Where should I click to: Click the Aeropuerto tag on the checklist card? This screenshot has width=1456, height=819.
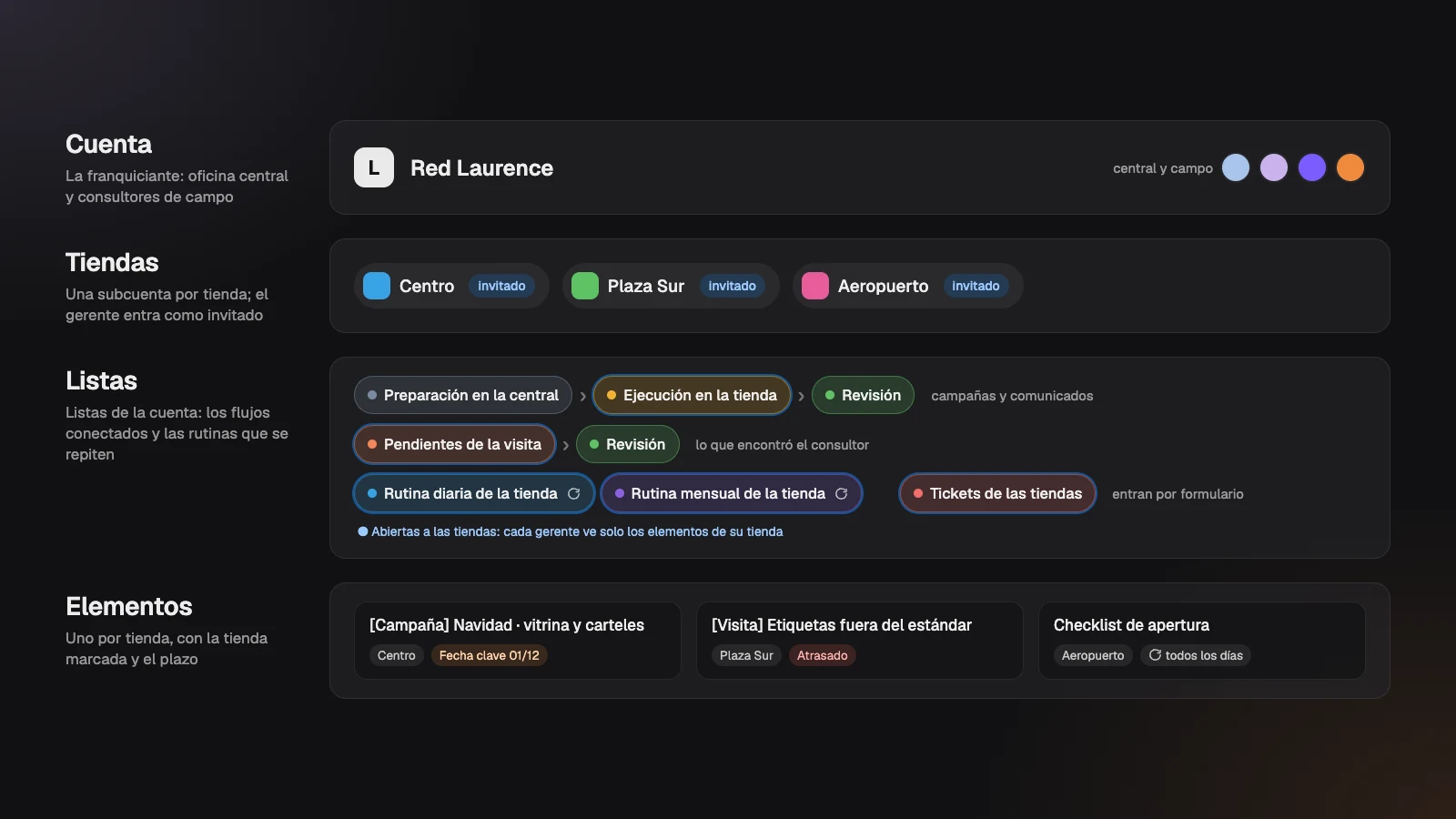tap(1093, 655)
